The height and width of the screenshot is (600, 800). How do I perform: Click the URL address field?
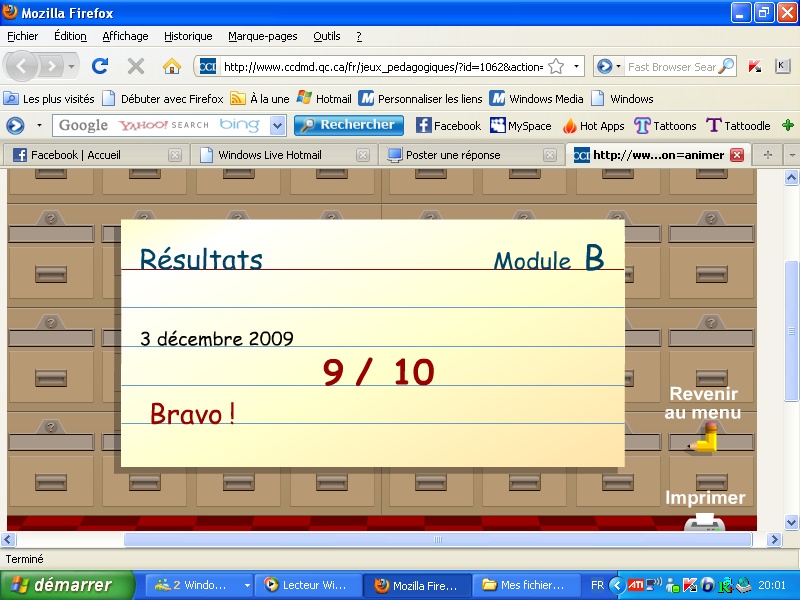(x=383, y=67)
